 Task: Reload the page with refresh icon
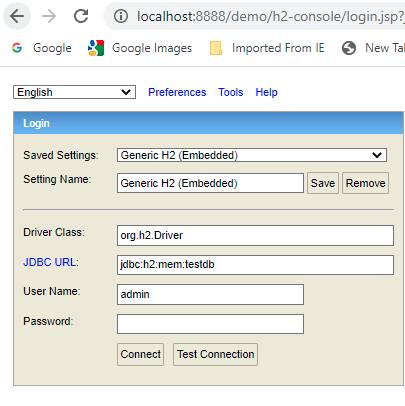click(x=81, y=16)
